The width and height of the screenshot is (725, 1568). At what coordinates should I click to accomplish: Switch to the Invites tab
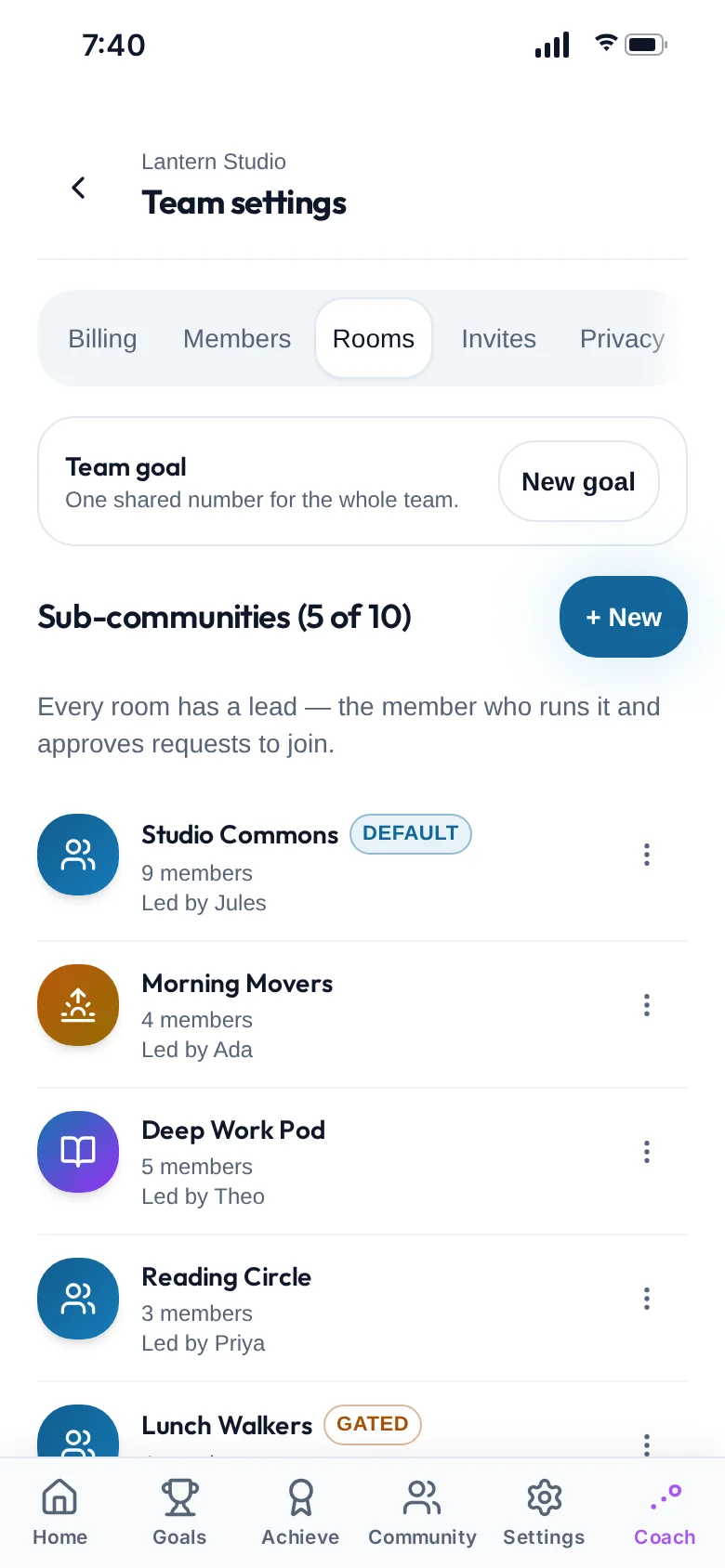(499, 338)
